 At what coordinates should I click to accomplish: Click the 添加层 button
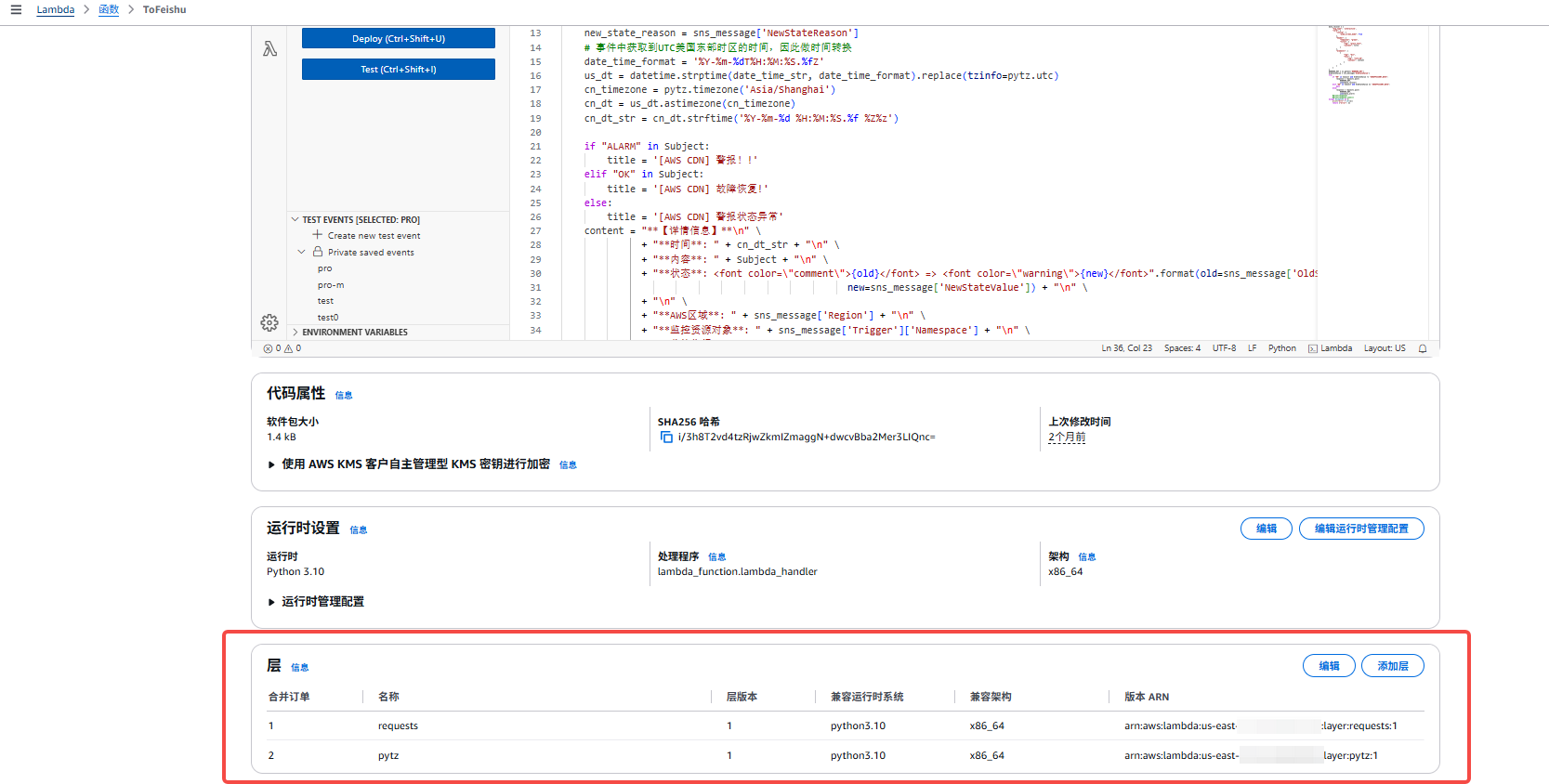click(1393, 666)
